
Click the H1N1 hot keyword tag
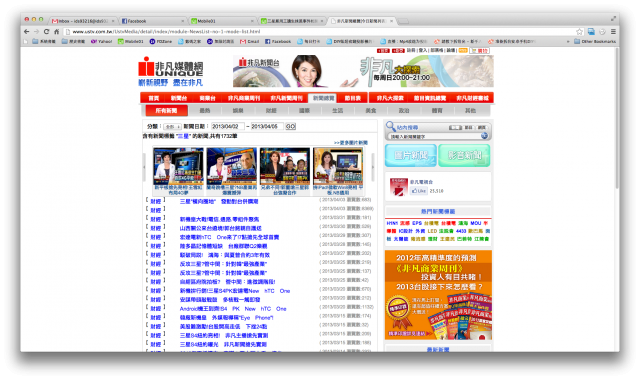392,223
